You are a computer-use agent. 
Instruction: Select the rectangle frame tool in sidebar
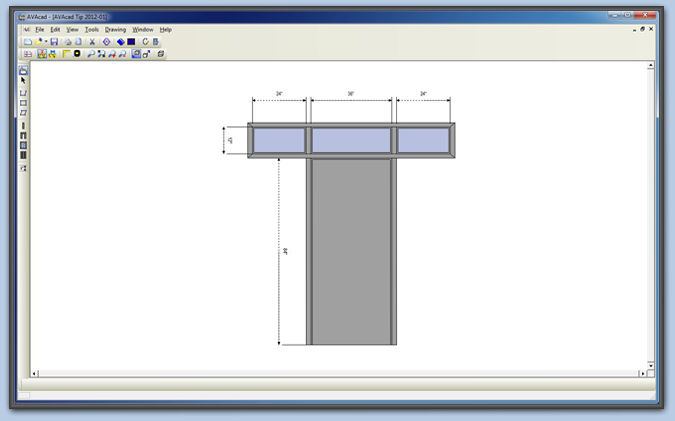point(23,103)
